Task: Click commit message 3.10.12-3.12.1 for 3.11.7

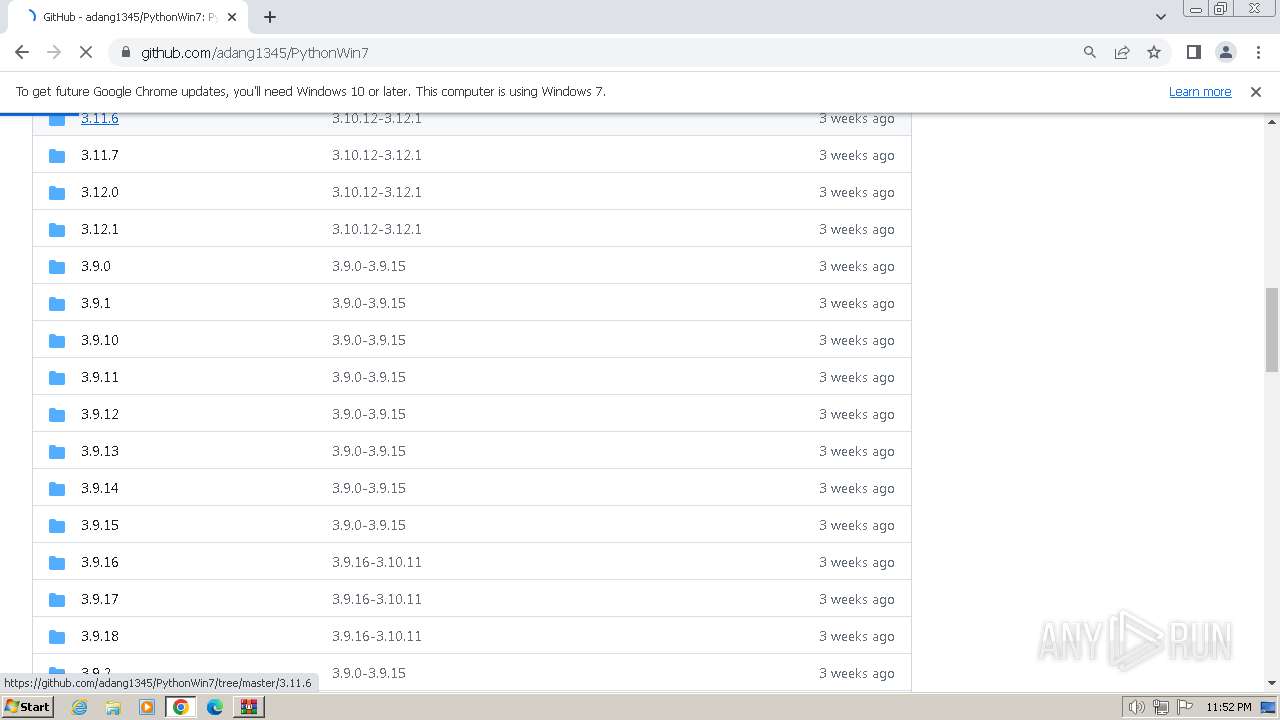Action: click(377, 155)
